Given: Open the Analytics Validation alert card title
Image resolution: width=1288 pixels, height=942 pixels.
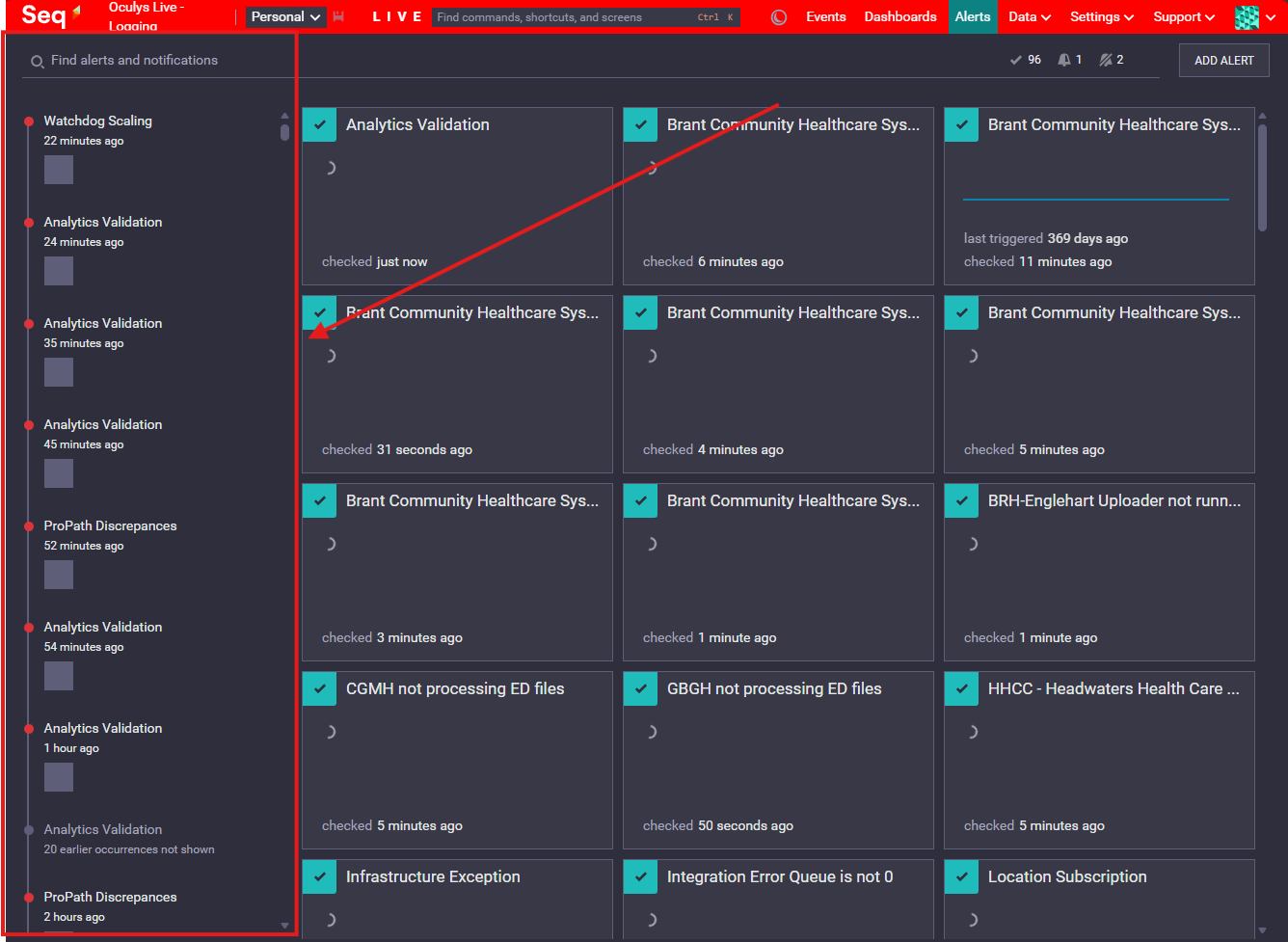Looking at the screenshot, I should point(417,124).
